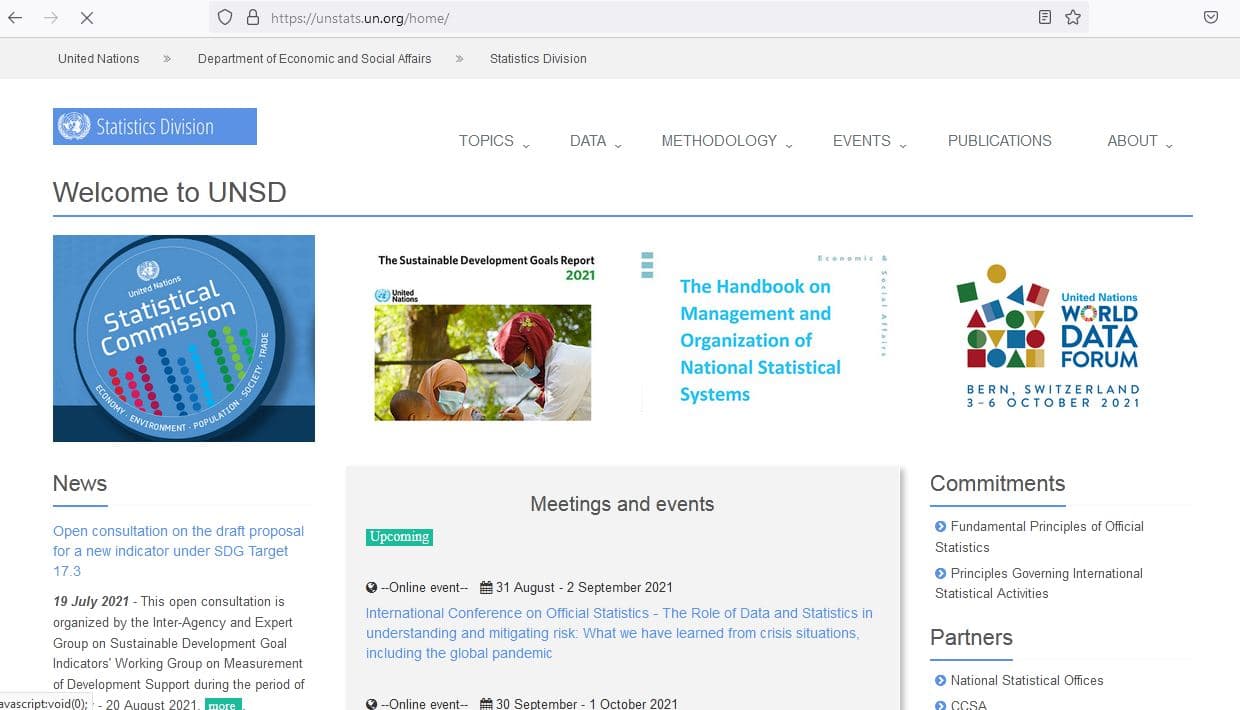Click the bullet icon beside CCSA
The width and height of the screenshot is (1240, 710).
pyautogui.click(x=940, y=705)
